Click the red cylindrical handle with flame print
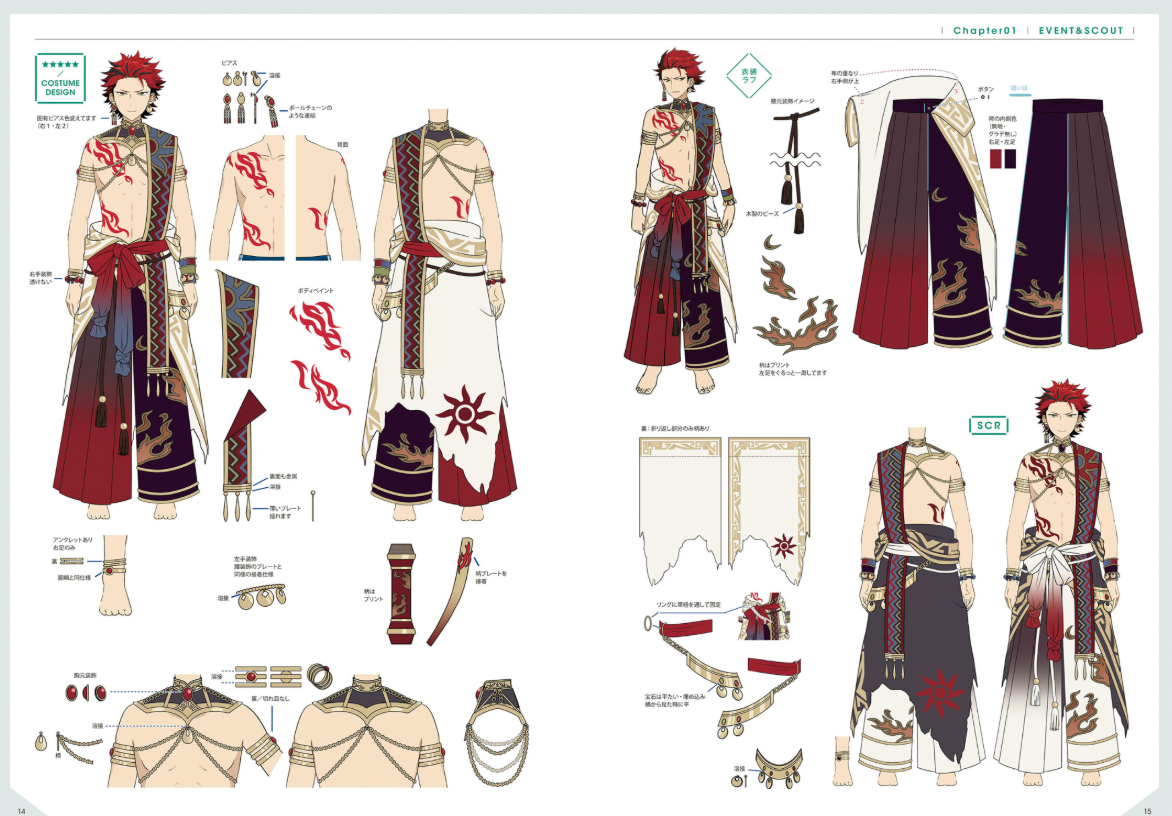 pyautogui.click(x=401, y=593)
